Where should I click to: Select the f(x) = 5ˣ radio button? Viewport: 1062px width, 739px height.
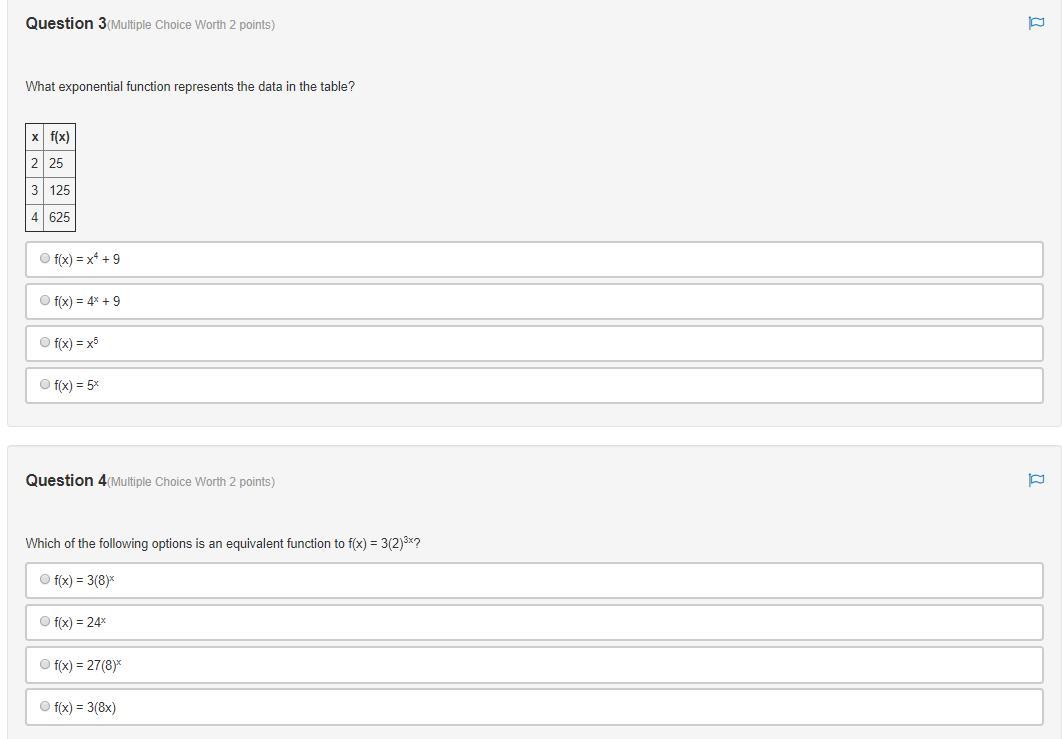[45, 384]
